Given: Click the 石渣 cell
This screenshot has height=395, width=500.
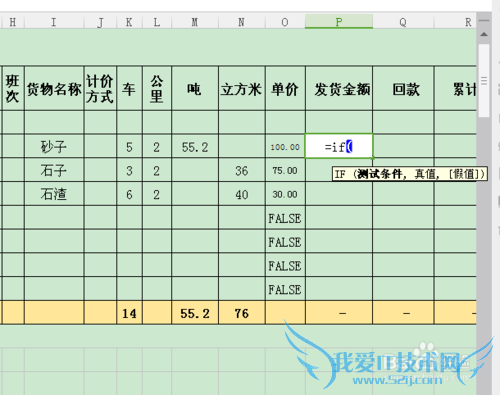Looking at the screenshot, I should point(54,194).
